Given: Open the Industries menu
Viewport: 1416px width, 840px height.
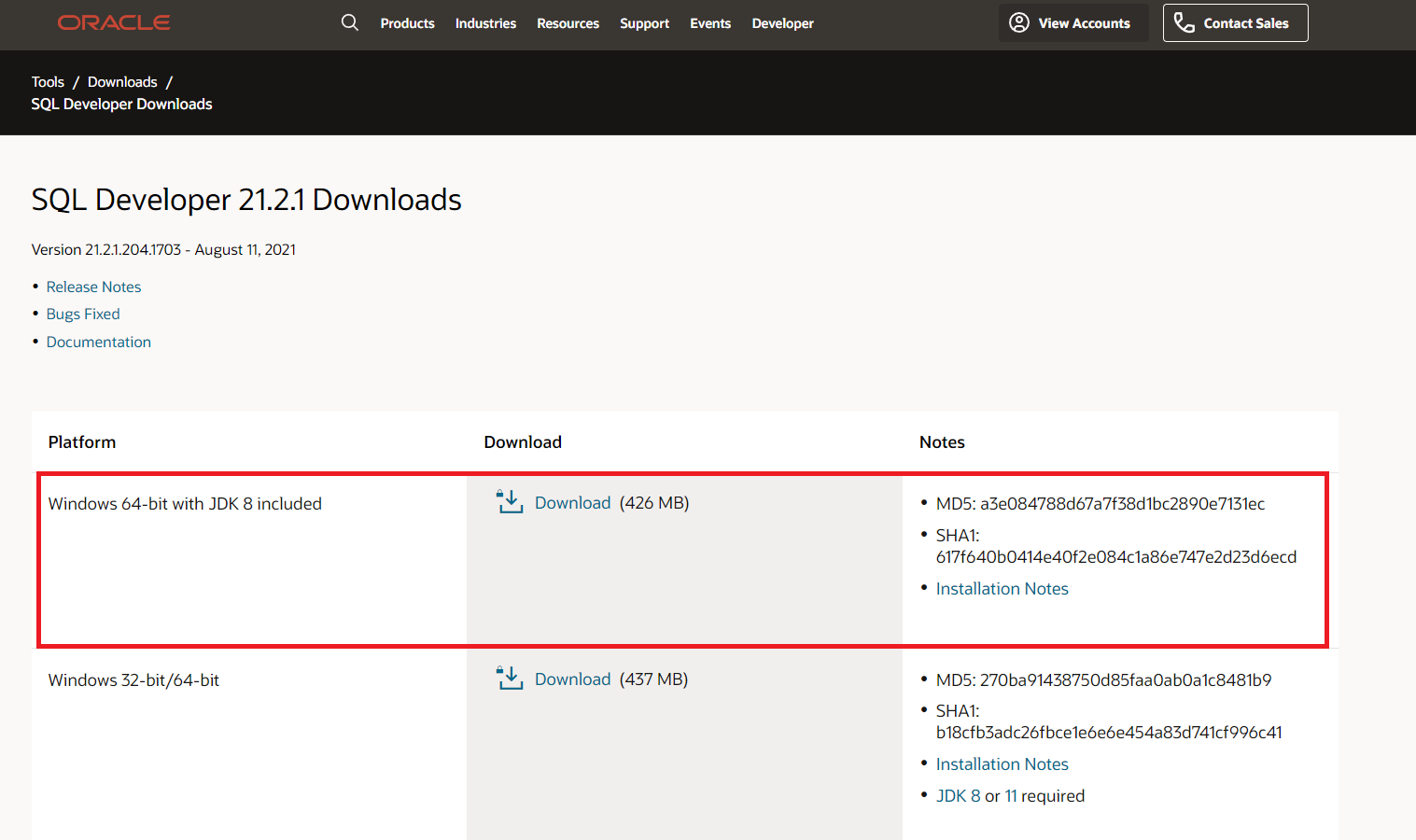Looking at the screenshot, I should click(x=485, y=23).
